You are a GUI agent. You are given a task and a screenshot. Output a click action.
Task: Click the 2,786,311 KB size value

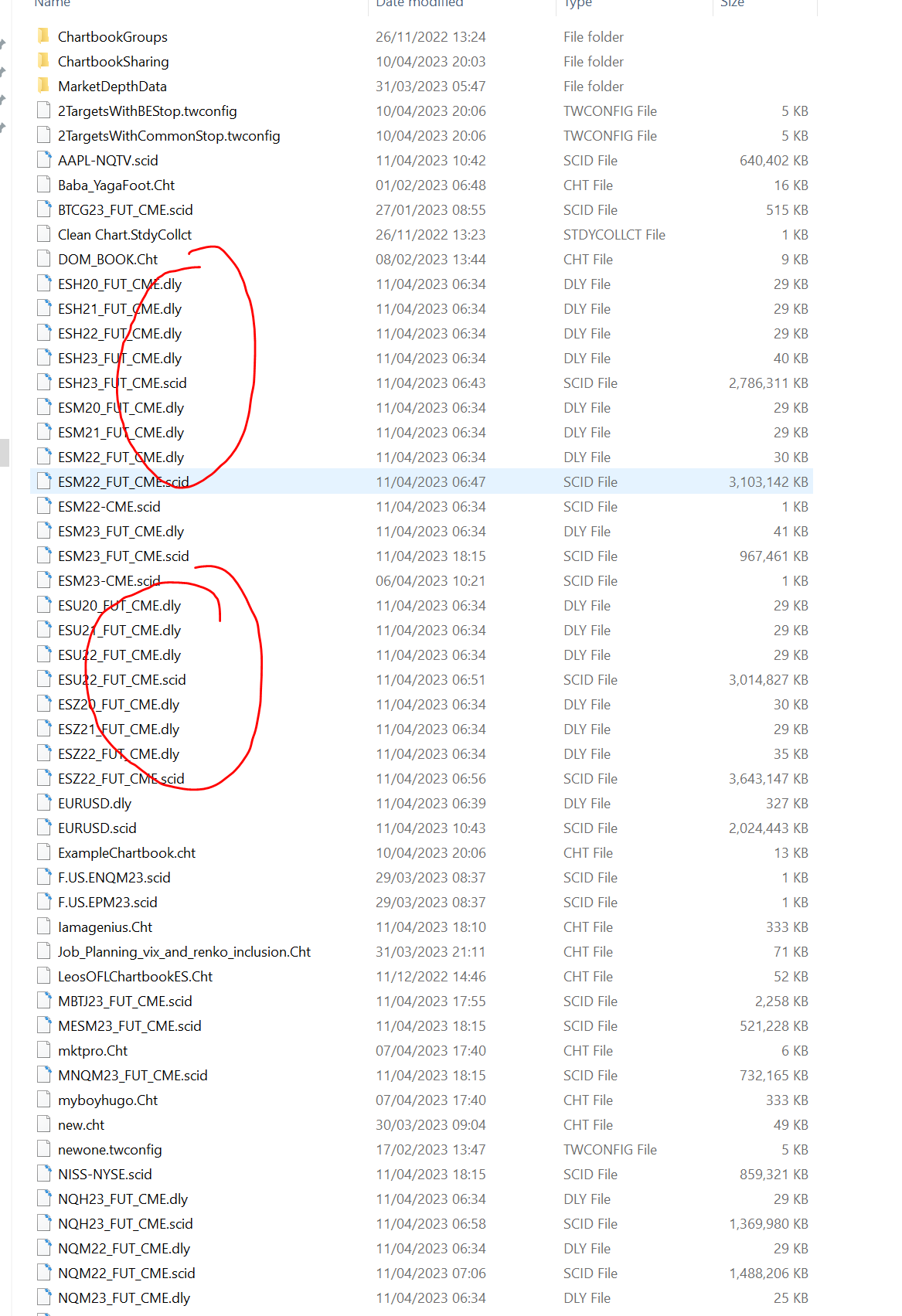[768, 383]
